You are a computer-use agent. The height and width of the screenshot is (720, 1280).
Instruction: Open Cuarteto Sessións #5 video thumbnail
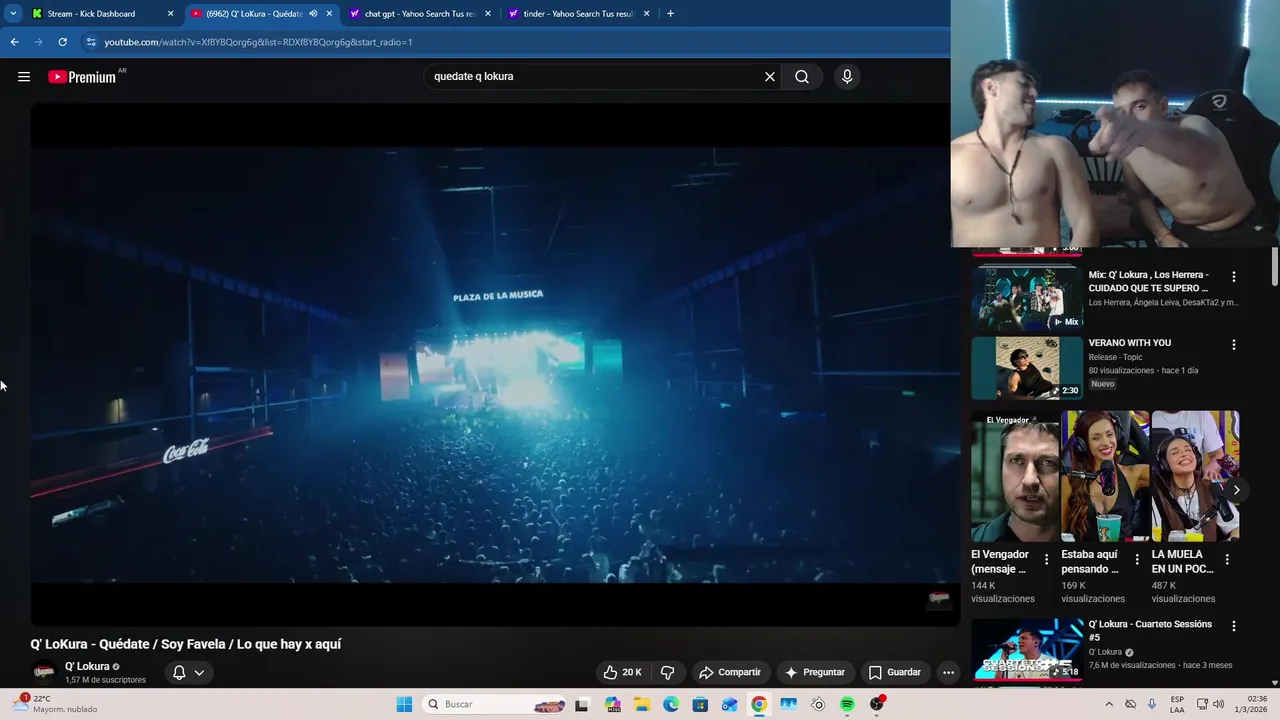[x=1027, y=650]
